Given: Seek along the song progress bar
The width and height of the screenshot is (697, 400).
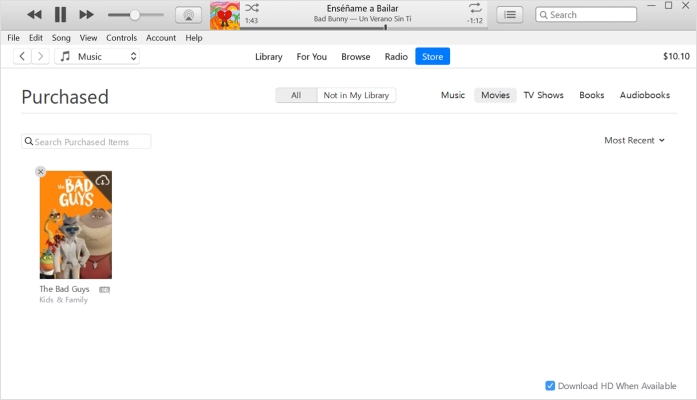Looking at the screenshot, I should point(363,28).
